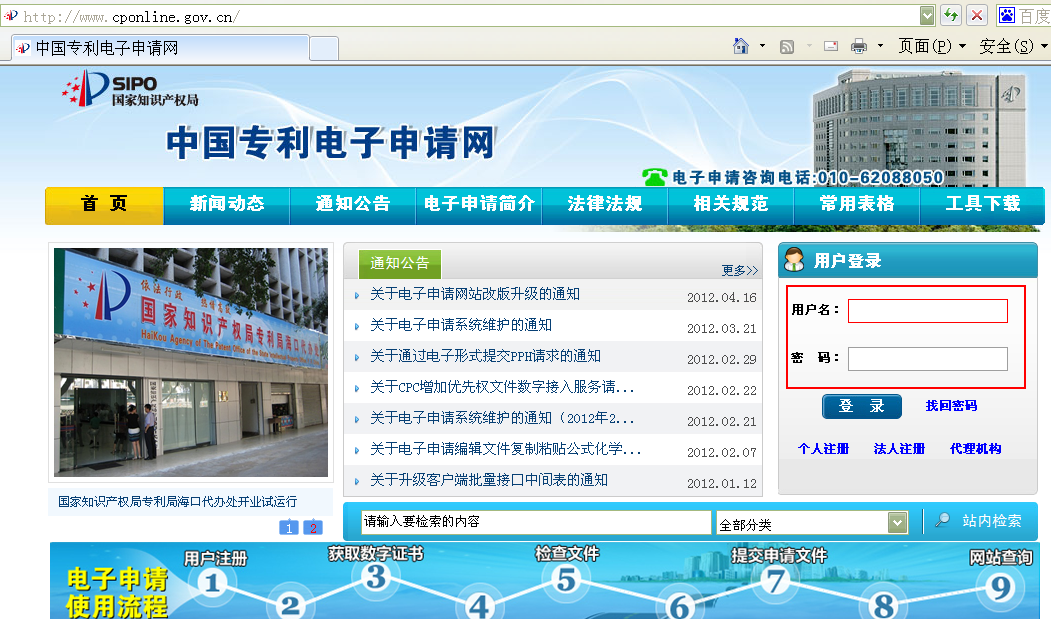Click the browser refresh icon

[x=951, y=15]
